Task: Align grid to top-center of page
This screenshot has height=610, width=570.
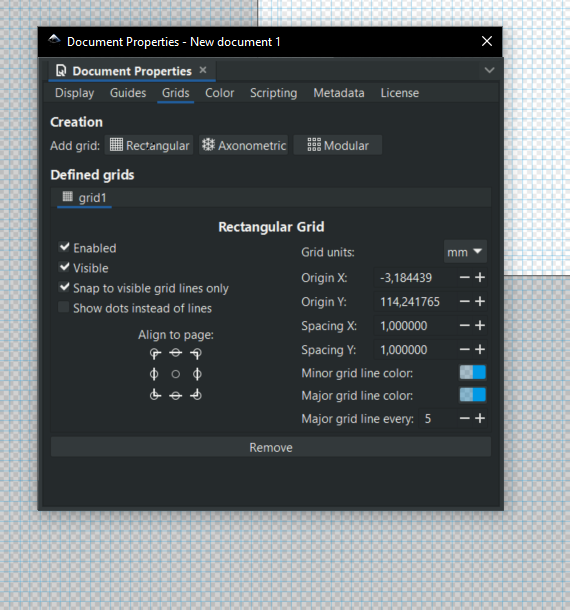Action: pos(175,353)
